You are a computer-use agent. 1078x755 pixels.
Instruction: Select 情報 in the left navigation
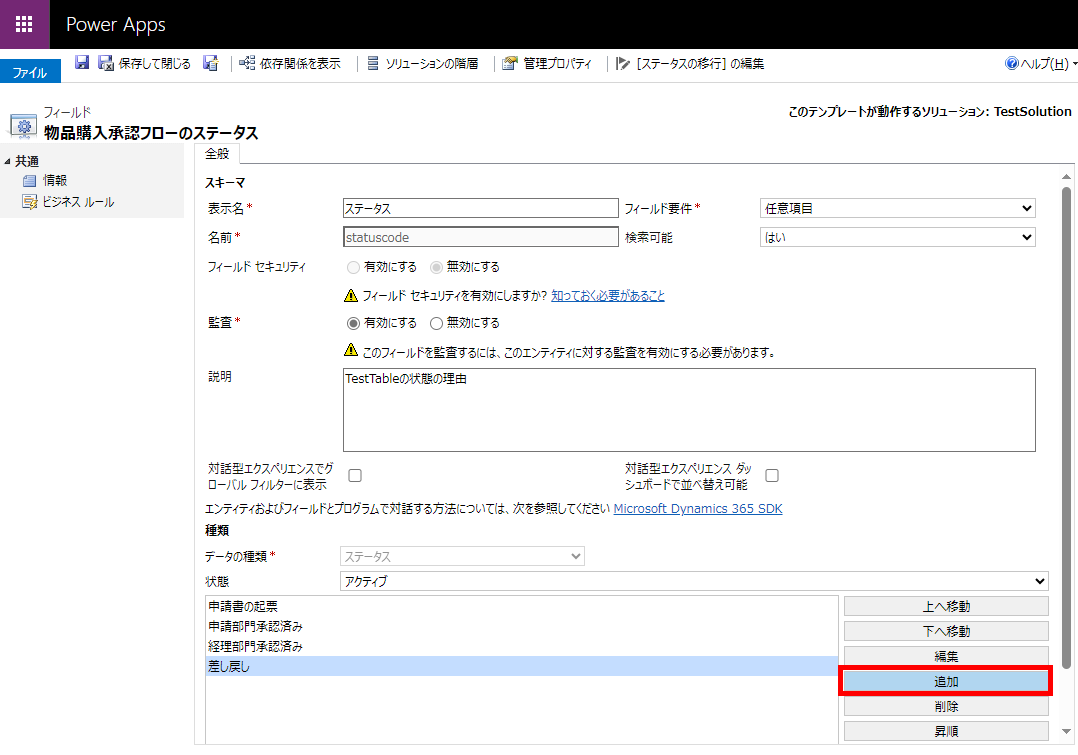[55, 180]
